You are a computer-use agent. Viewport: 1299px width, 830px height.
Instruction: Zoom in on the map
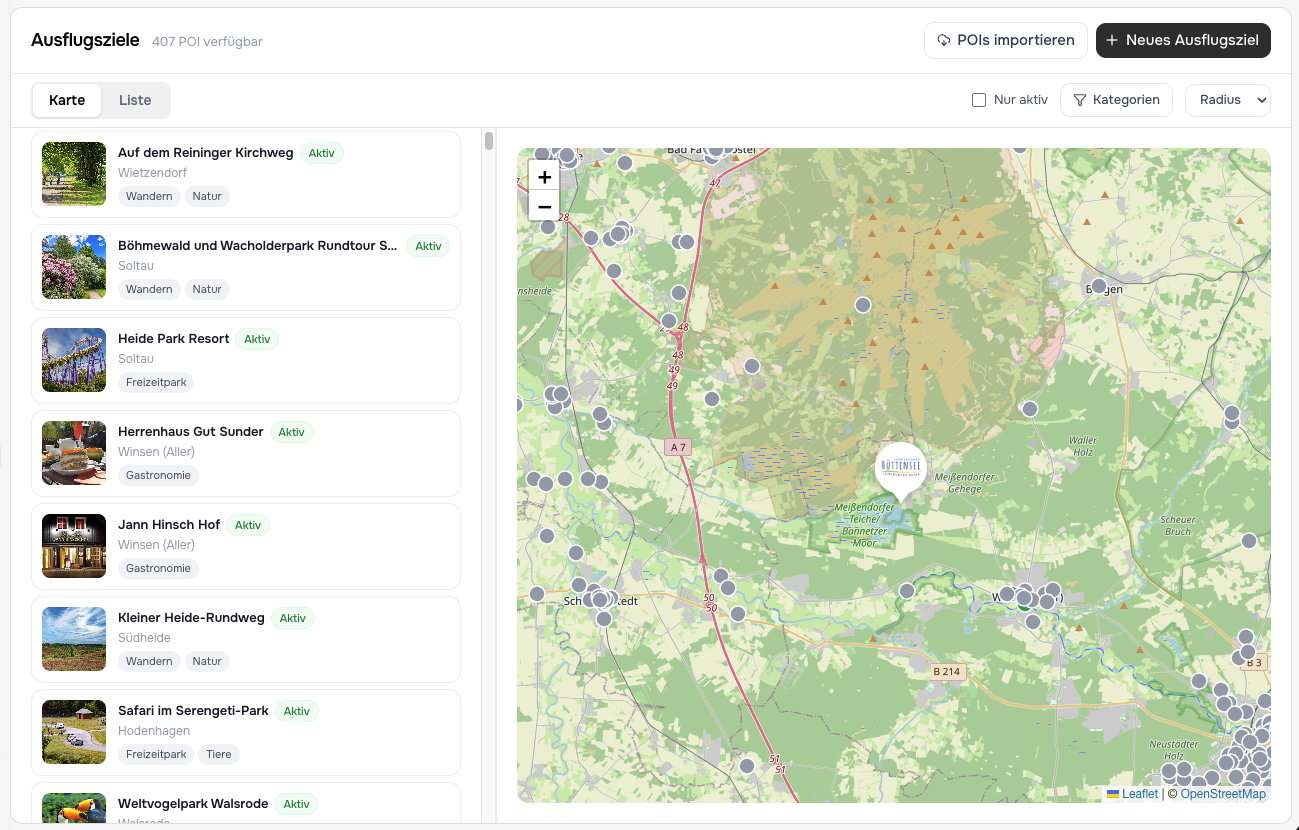(x=544, y=177)
